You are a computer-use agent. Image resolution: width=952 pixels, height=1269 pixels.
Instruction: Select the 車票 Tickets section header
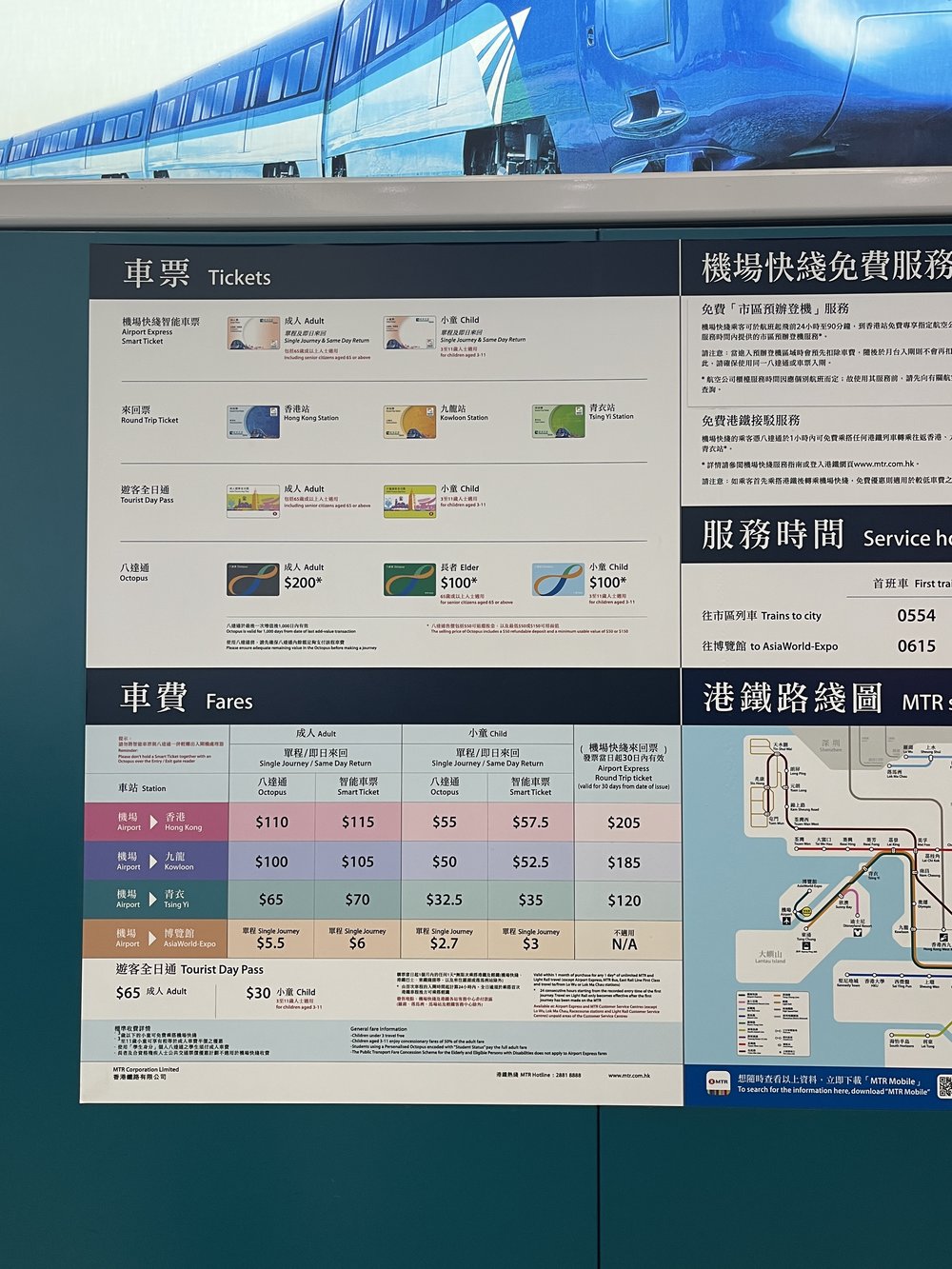tap(196, 275)
